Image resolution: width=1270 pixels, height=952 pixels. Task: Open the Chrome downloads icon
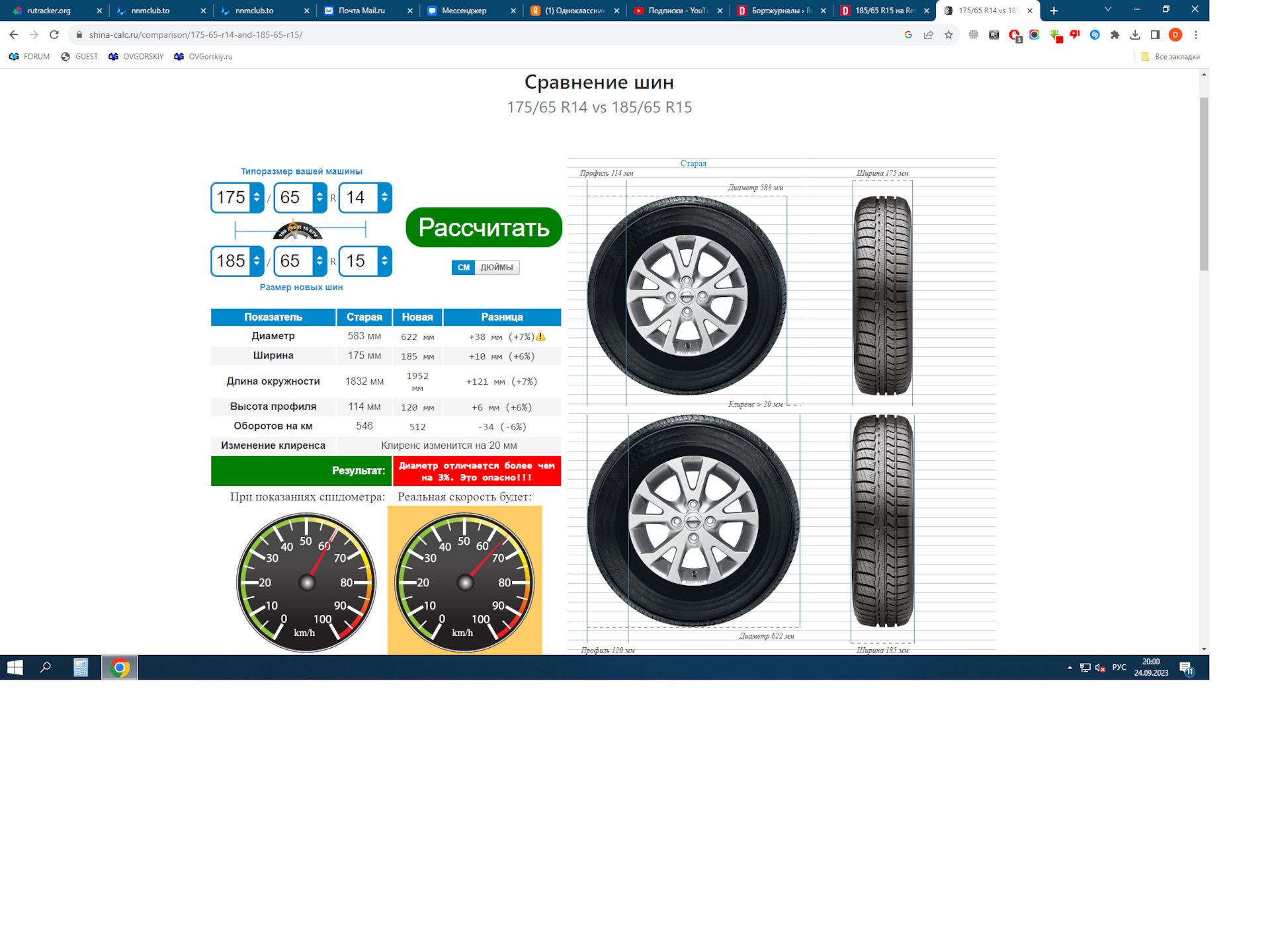click(1135, 35)
